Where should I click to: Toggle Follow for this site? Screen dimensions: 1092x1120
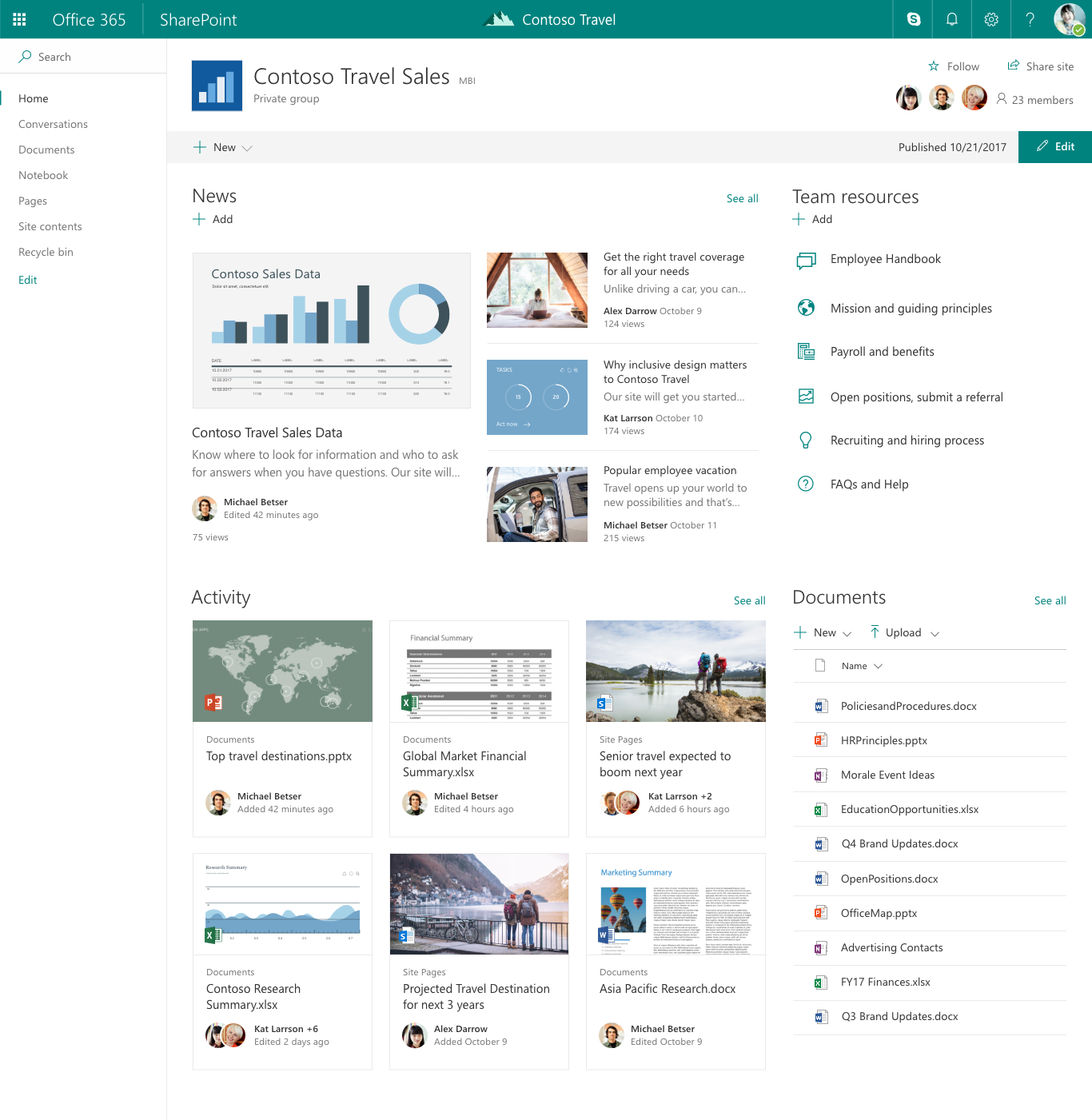954,66
